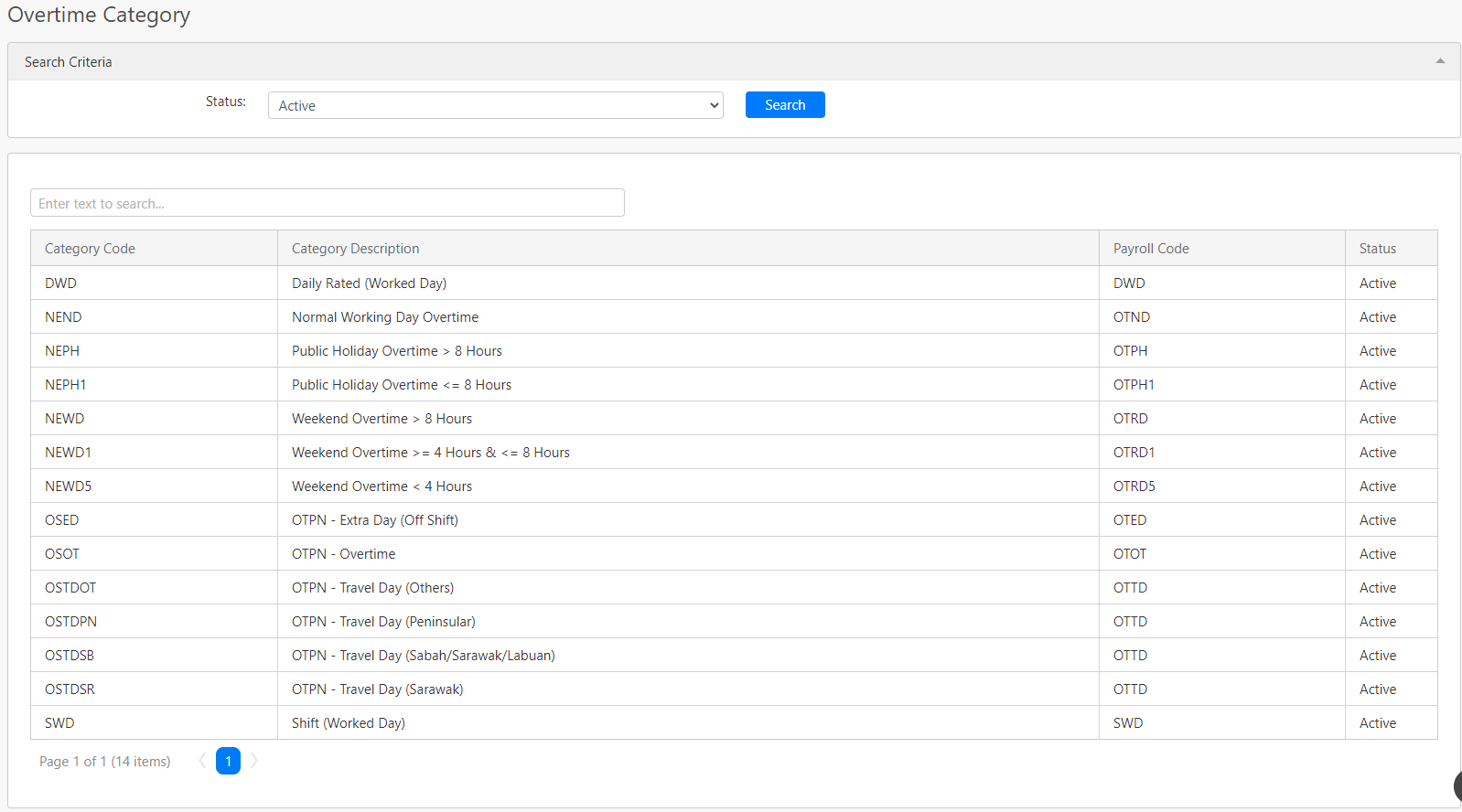Click OTPN - Extra Day (Off Shift) description
1462x812 pixels.
tap(374, 520)
